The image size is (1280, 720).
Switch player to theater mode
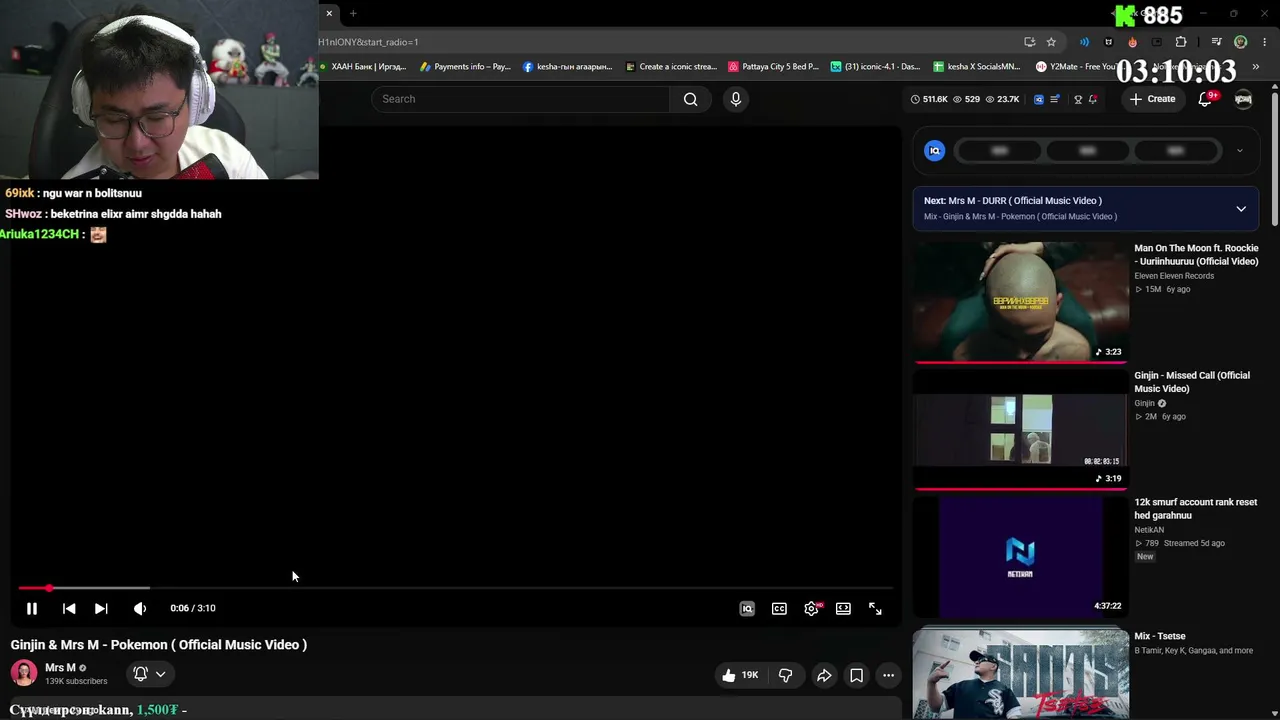tap(843, 608)
